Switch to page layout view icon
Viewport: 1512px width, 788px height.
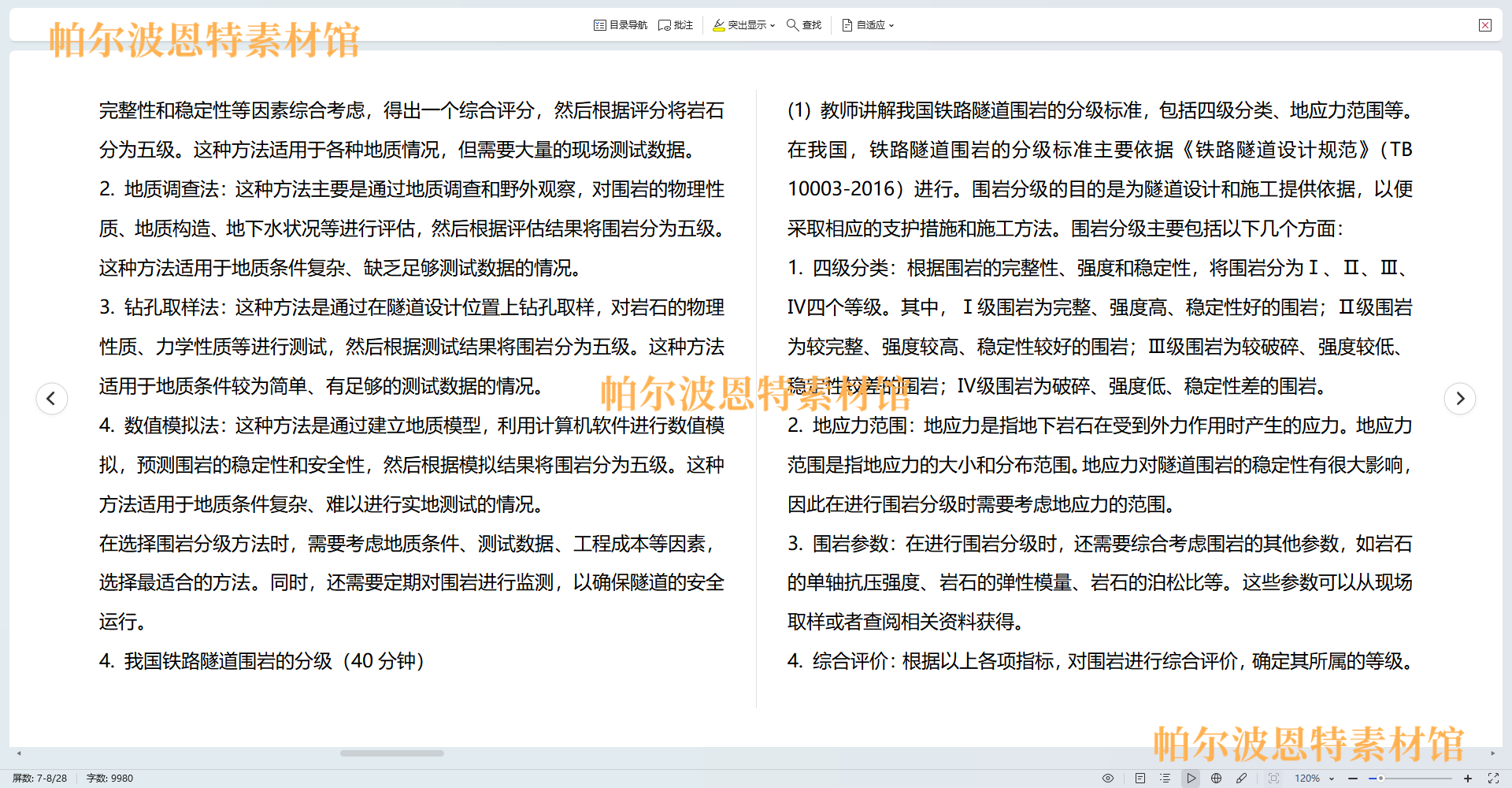[x=1140, y=779]
